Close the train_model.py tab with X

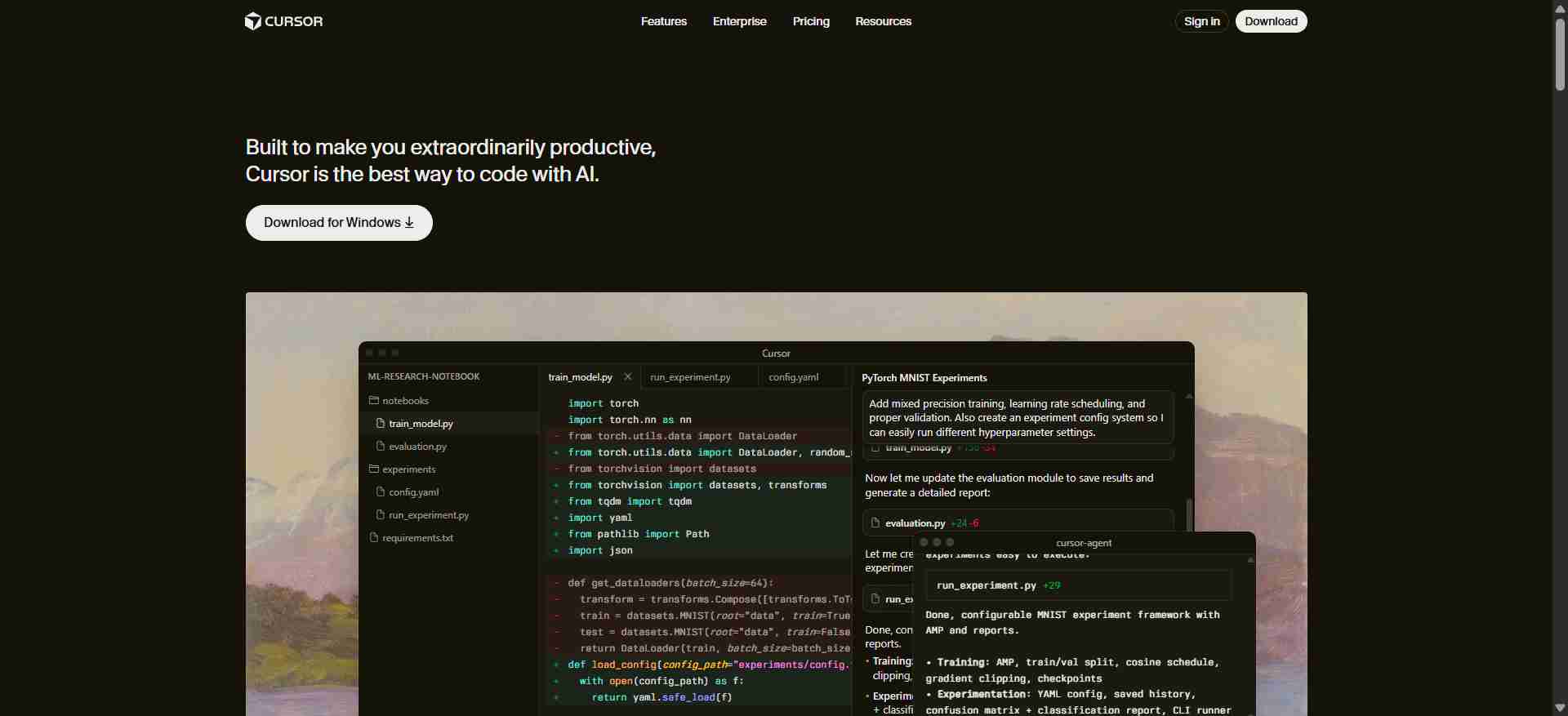[627, 377]
